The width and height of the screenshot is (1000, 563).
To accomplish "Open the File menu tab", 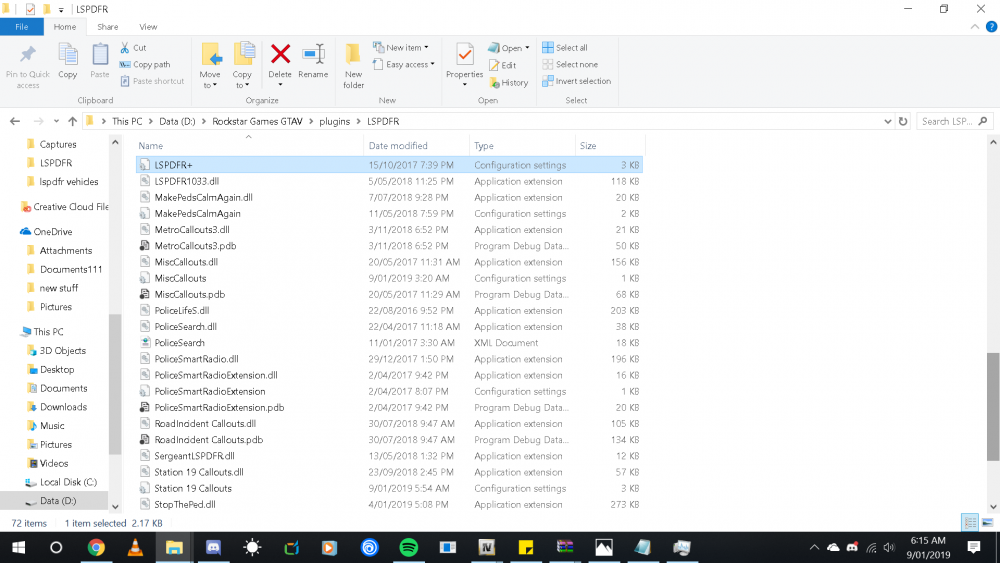I will [x=21, y=27].
